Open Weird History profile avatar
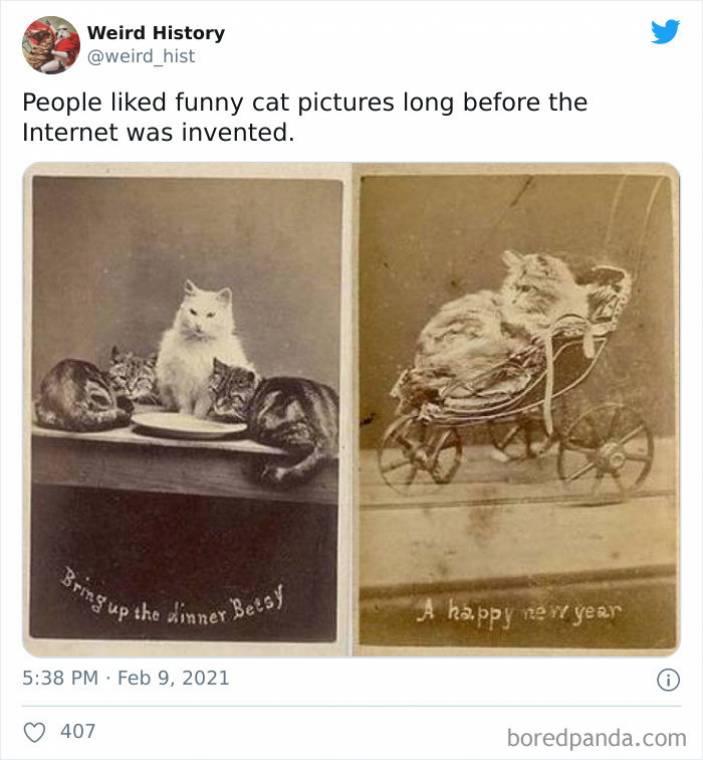 click(51, 45)
